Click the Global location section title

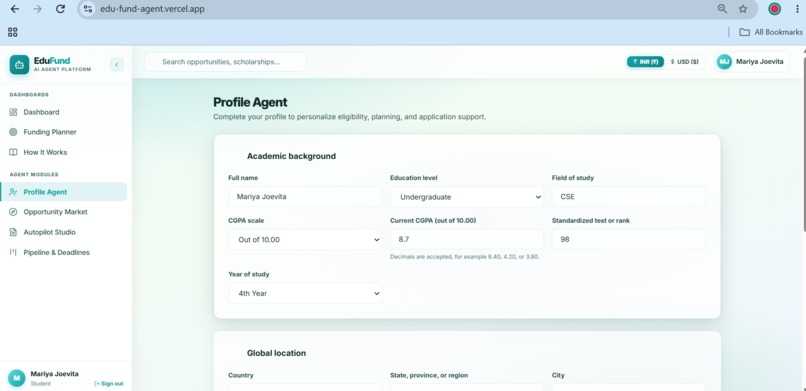pos(277,353)
